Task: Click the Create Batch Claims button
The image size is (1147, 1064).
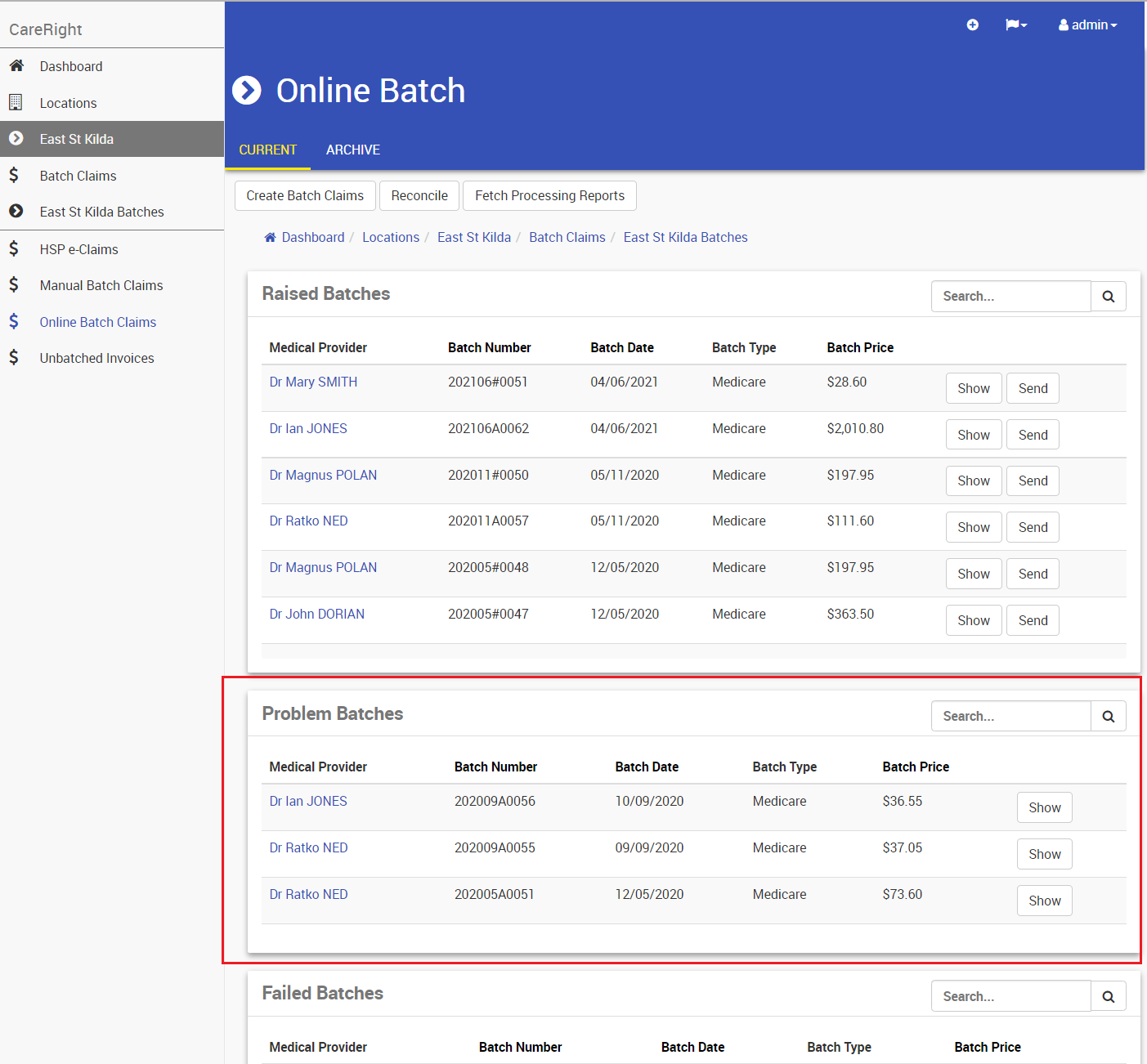Action: (305, 196)
